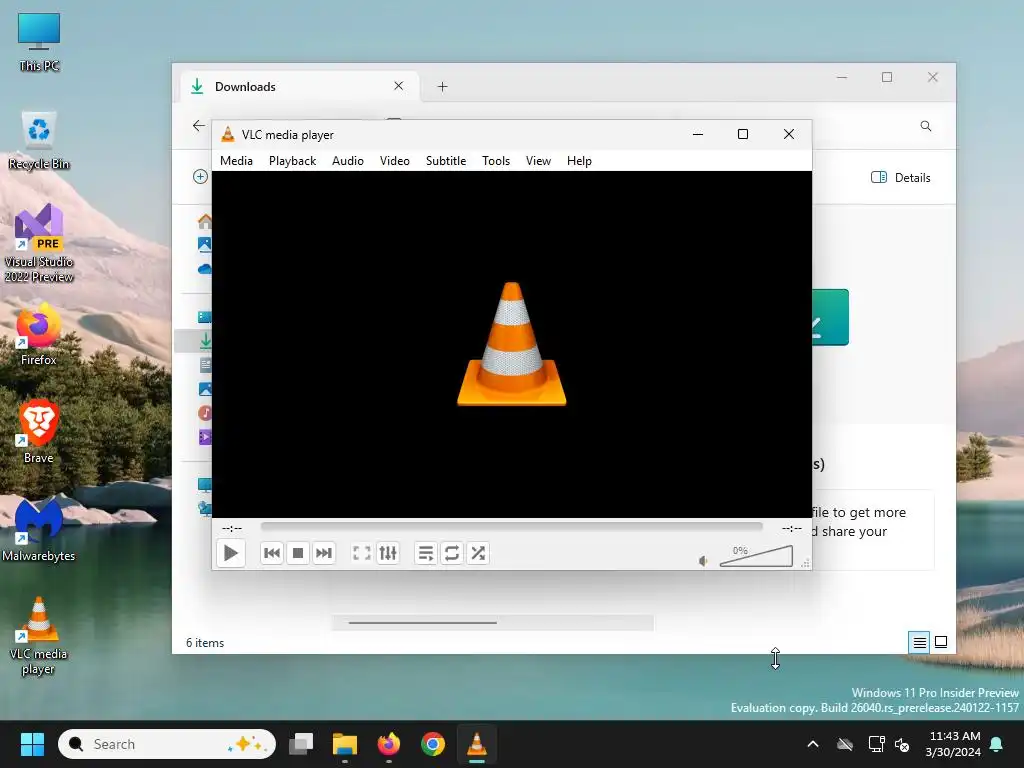Open This PC in File Explorer sidebar

(x=205, y=485)
